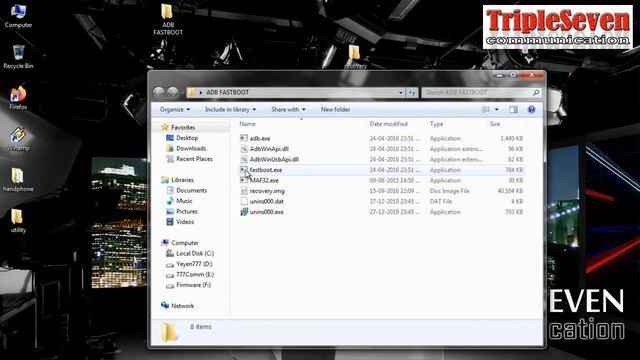Viewport: 640px width, 360px height.
Task: Open the Recycle Bin desktop icon
Action: [x=18, y=57]
